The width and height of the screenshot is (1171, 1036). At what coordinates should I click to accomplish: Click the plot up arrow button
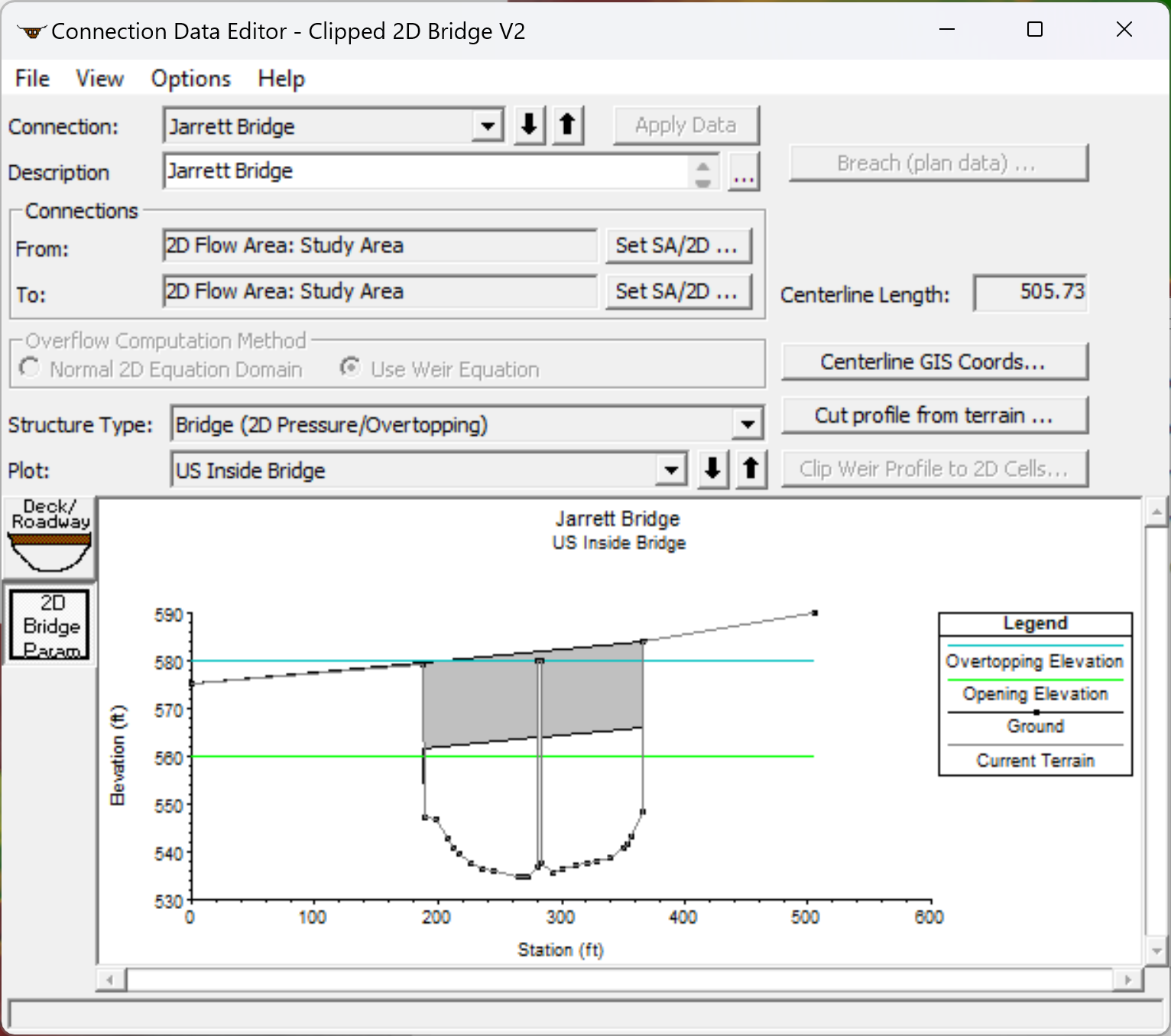(x=751, y=469)
